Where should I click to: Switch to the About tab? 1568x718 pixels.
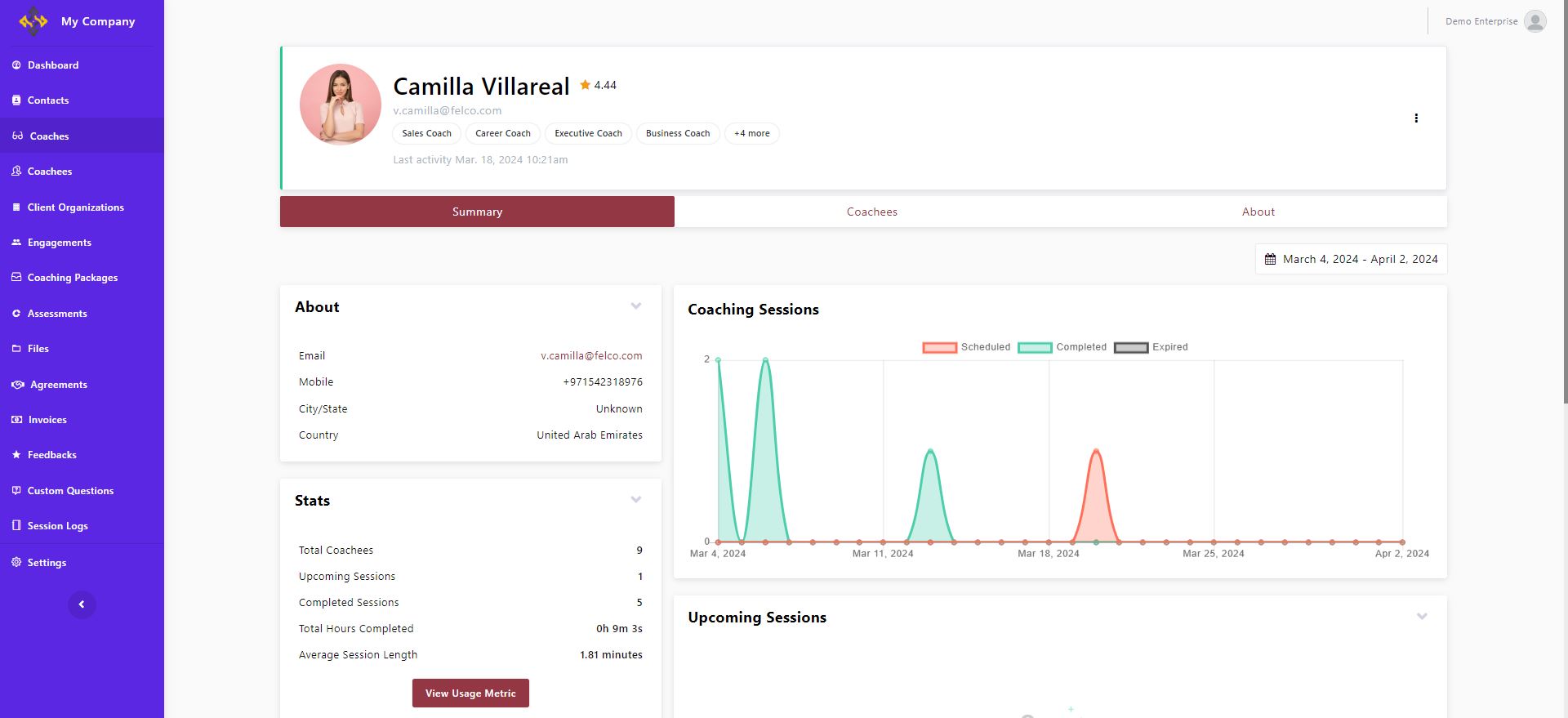coord(1258,212)
